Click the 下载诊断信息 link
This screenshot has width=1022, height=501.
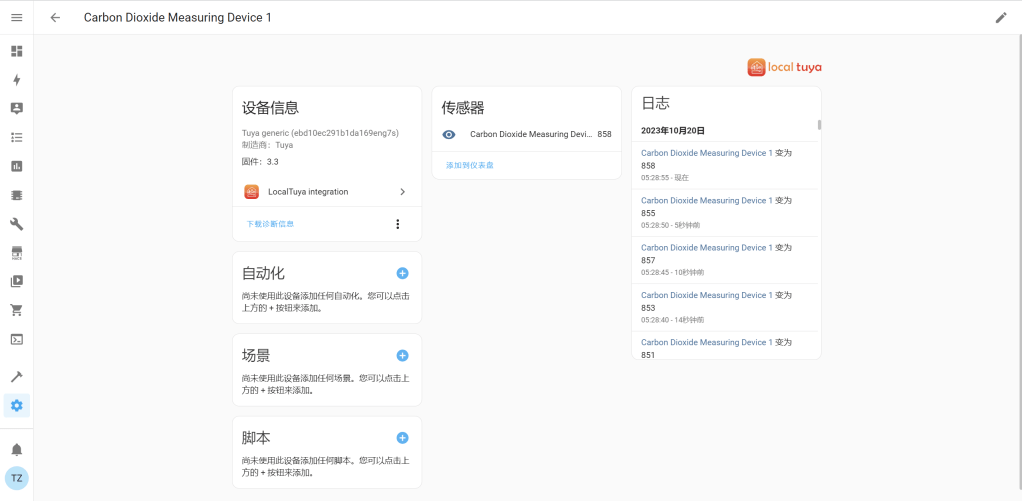[x=270, y=224]
